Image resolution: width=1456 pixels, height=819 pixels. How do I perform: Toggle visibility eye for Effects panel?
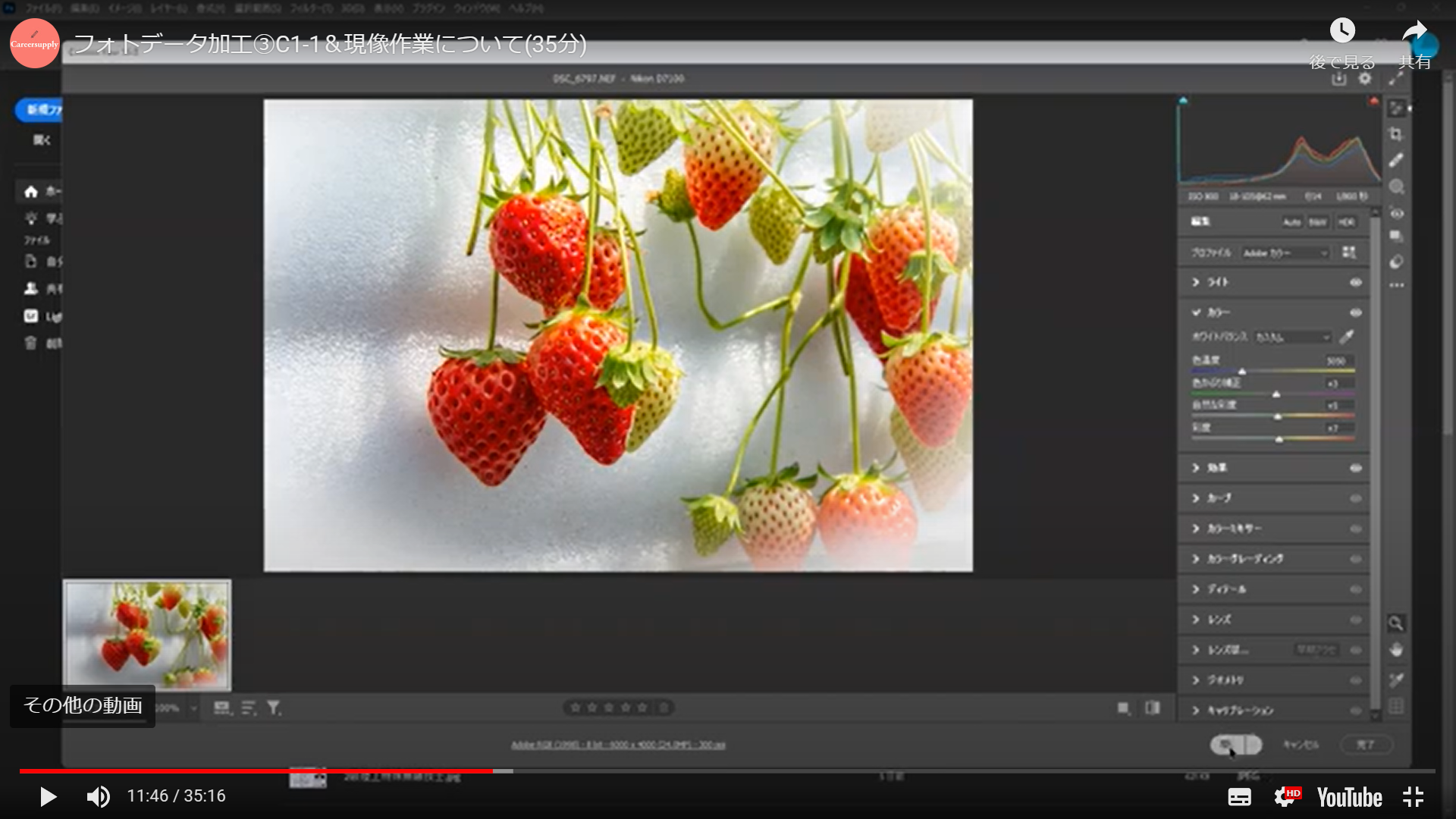(x=1356, y=468)
